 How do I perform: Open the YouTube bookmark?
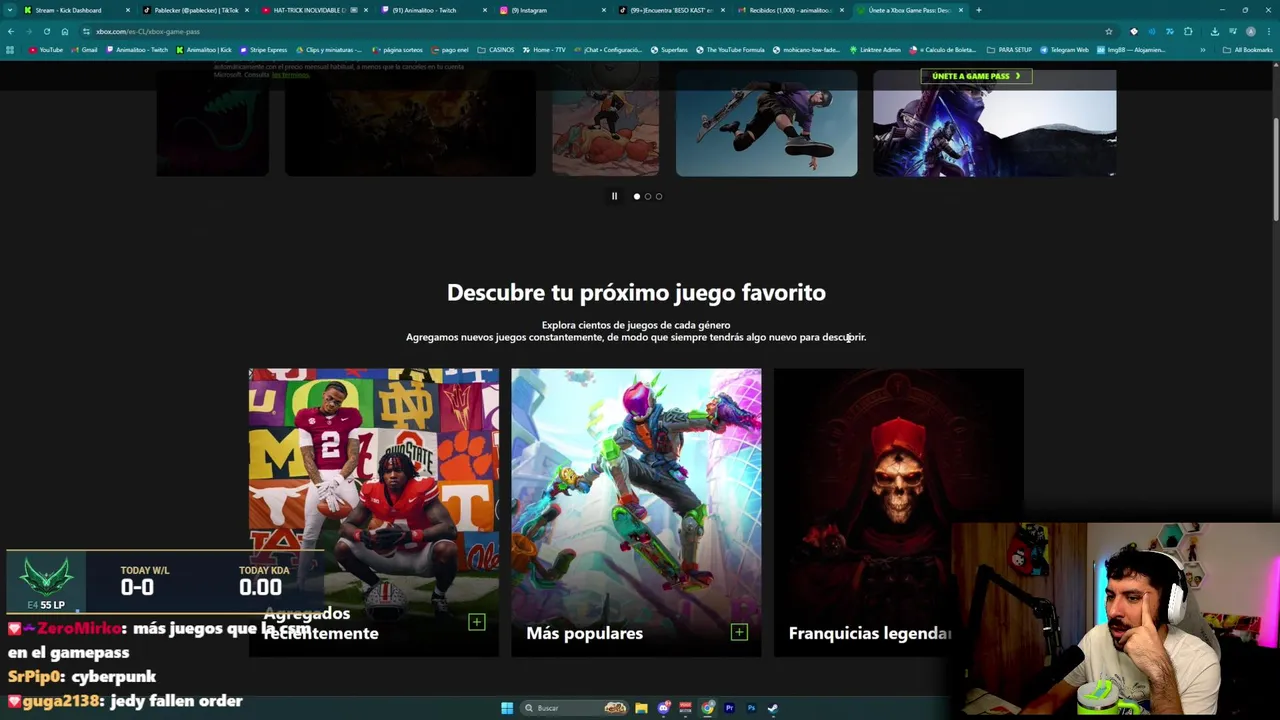click(46, 50)
